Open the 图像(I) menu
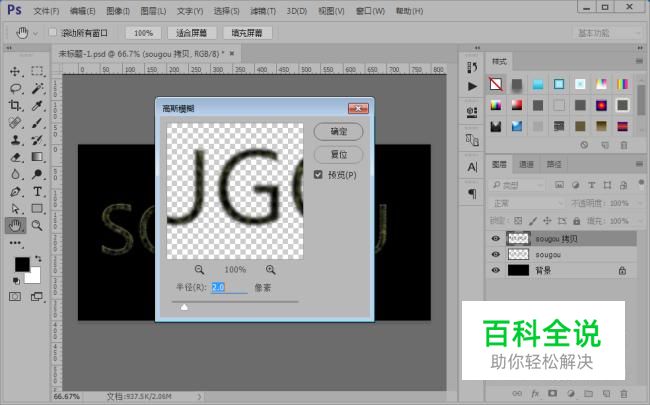This screenshot has height=405, width=650. click(x=118, y=11)
